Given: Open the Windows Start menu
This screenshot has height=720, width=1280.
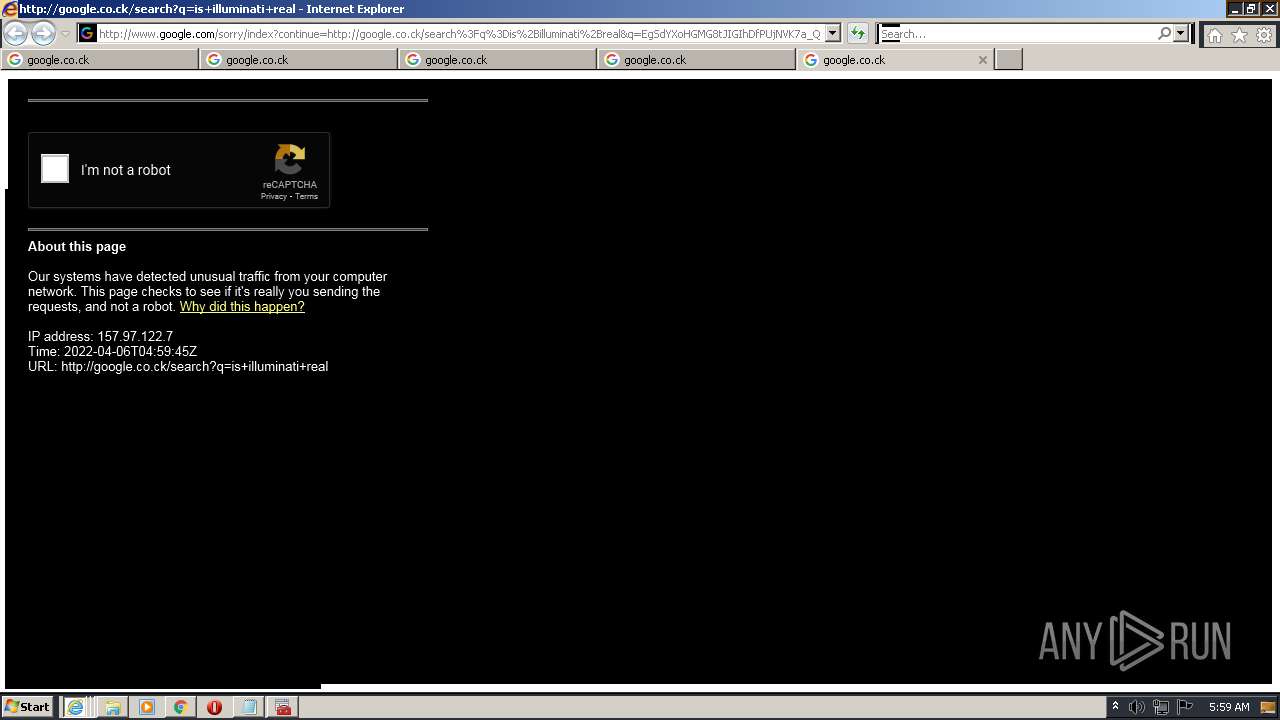Looking at the screenshot, I should (x=27, y=707).
